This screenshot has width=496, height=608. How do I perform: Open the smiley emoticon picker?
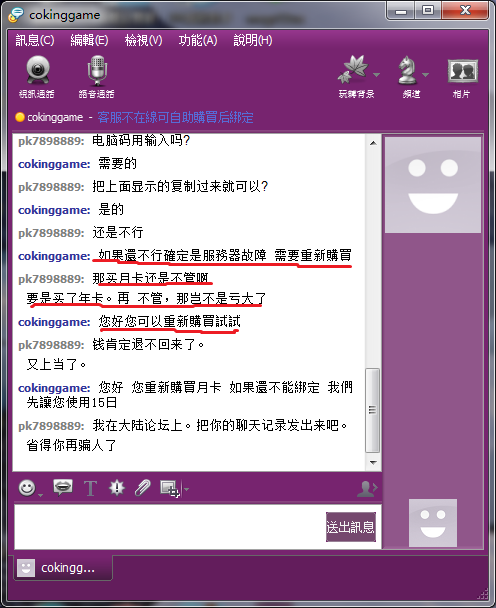point(27,488)
